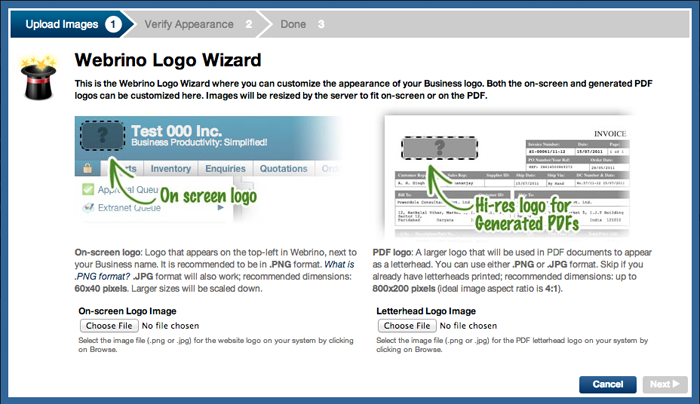Viewport: 700px width, 404px height.
Task: Open the Inventory tab in preview
Action: point(171,169)
